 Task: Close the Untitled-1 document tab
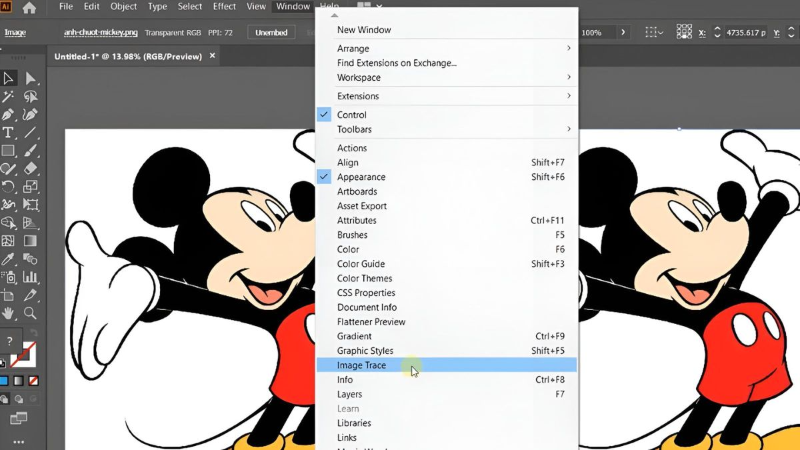coord(212,56)
